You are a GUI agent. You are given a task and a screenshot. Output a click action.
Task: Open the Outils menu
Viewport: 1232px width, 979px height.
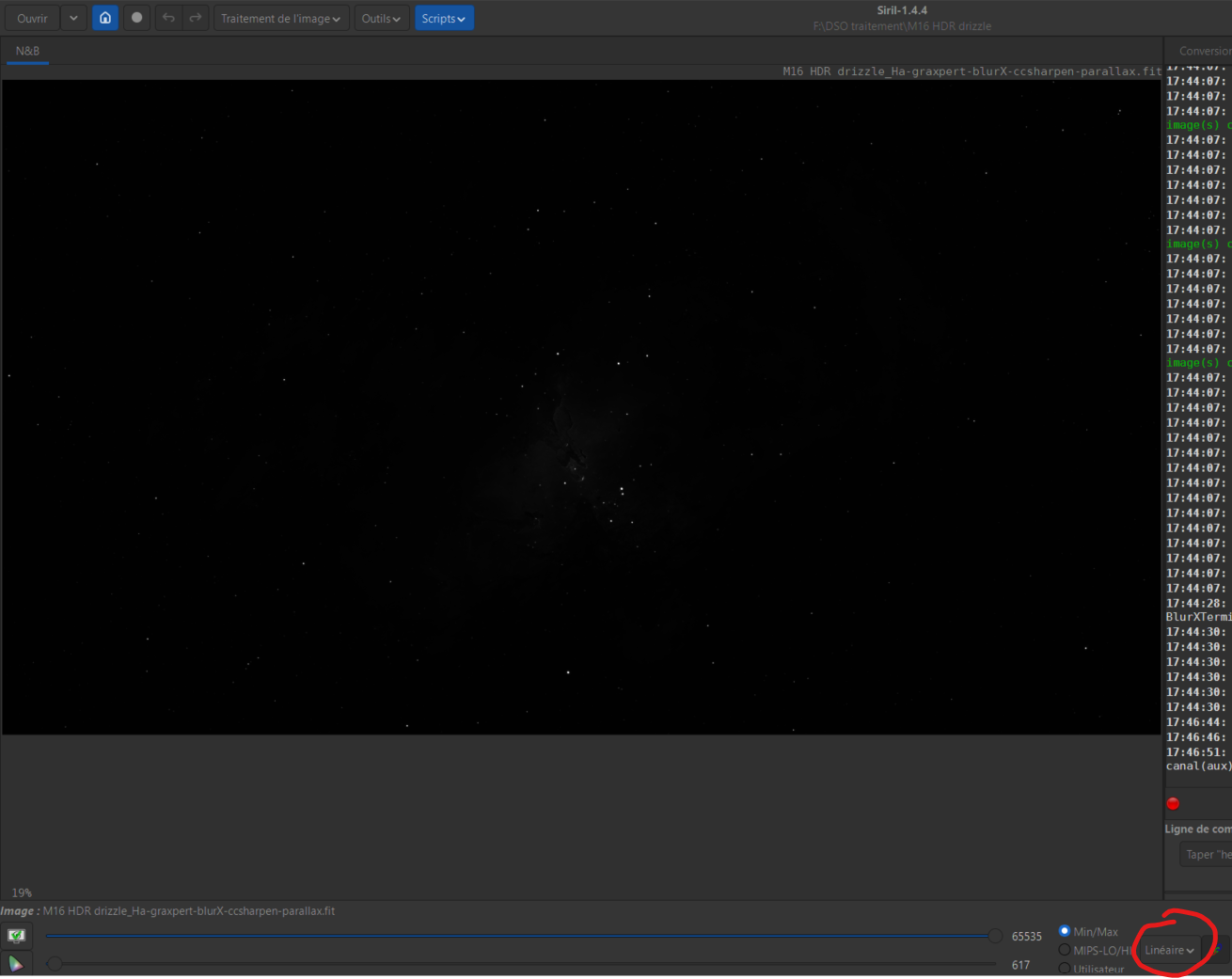point(381,18)
